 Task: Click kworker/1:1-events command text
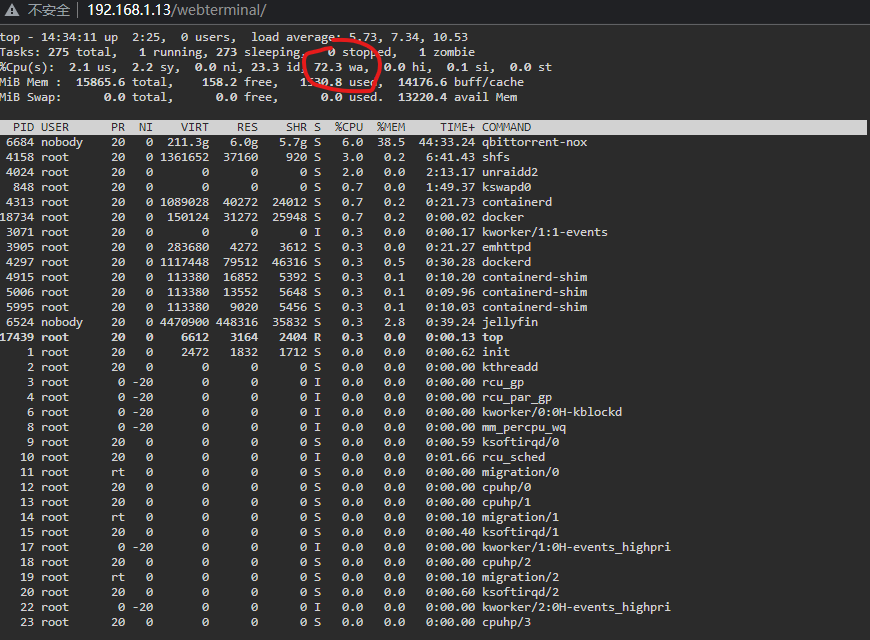[x=544, y=232]
